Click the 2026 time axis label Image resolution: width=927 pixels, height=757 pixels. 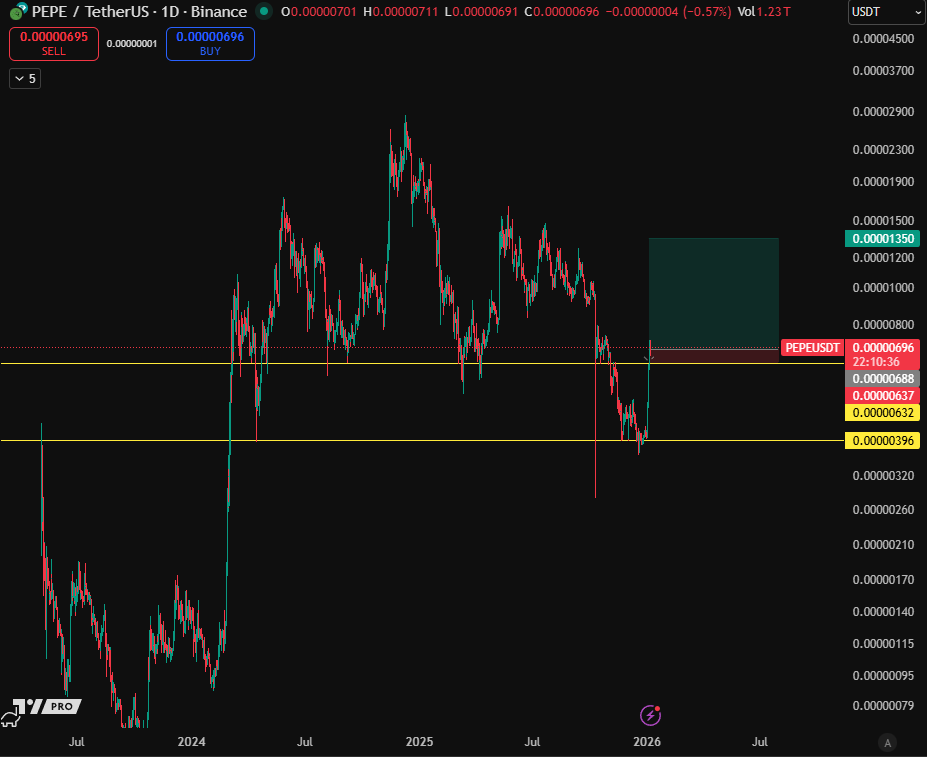[647, 742]
